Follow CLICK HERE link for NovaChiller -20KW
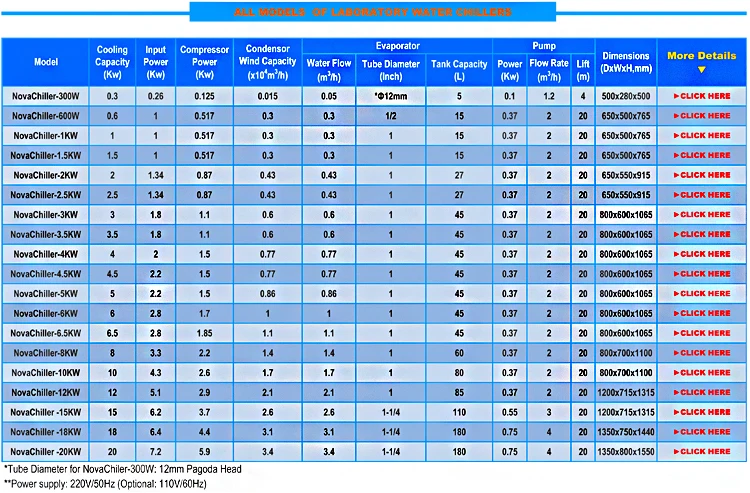 pyautogui.click(x=702, y=451)
